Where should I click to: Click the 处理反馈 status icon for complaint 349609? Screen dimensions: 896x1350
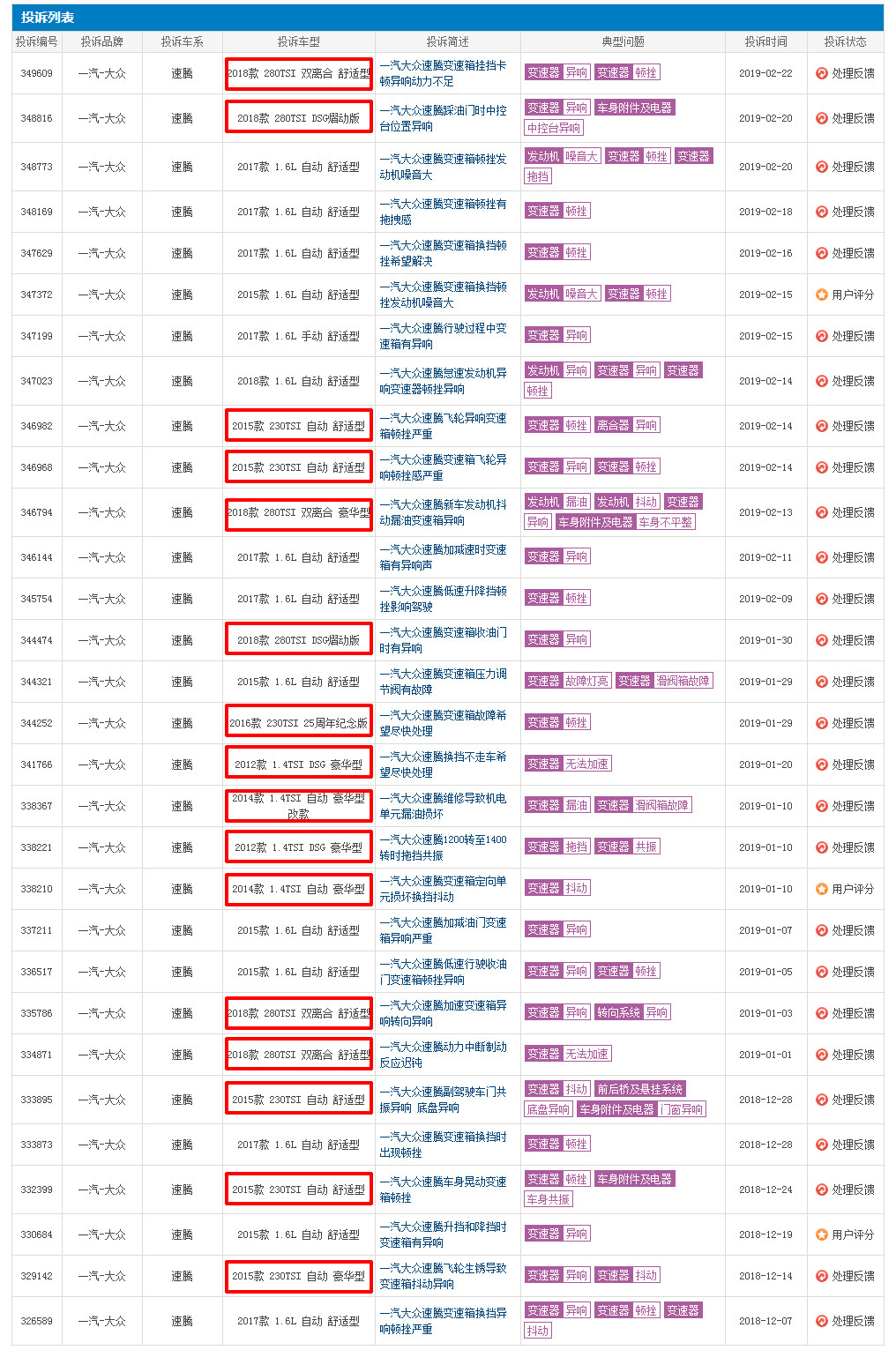(821, 74)
